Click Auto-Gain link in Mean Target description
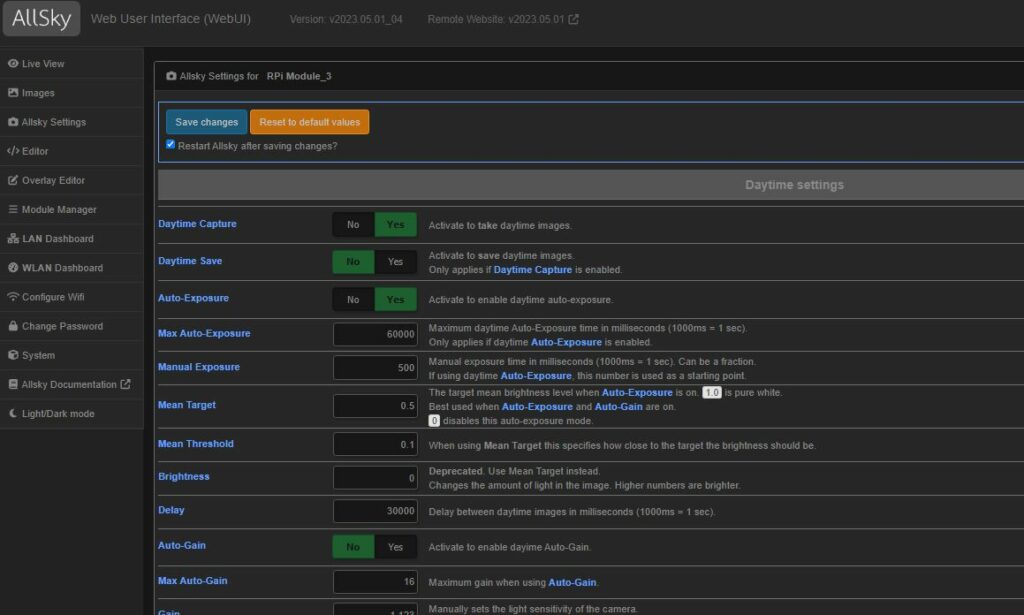The width and height of the screenshot is (1024, 615). coord(618,407)
